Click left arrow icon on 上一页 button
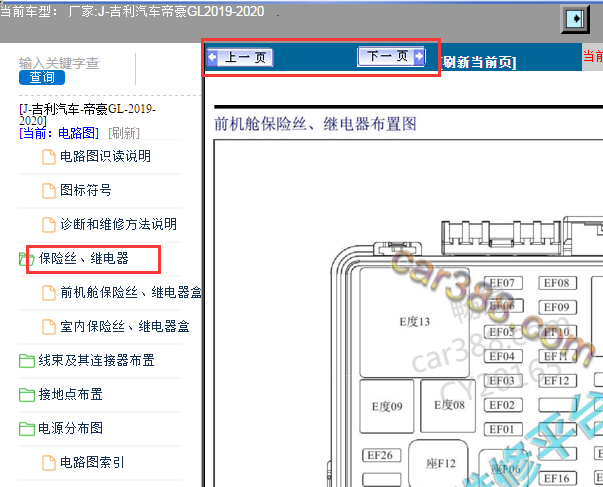This screenshot has width=603, height=487. [x=213, y=58]
